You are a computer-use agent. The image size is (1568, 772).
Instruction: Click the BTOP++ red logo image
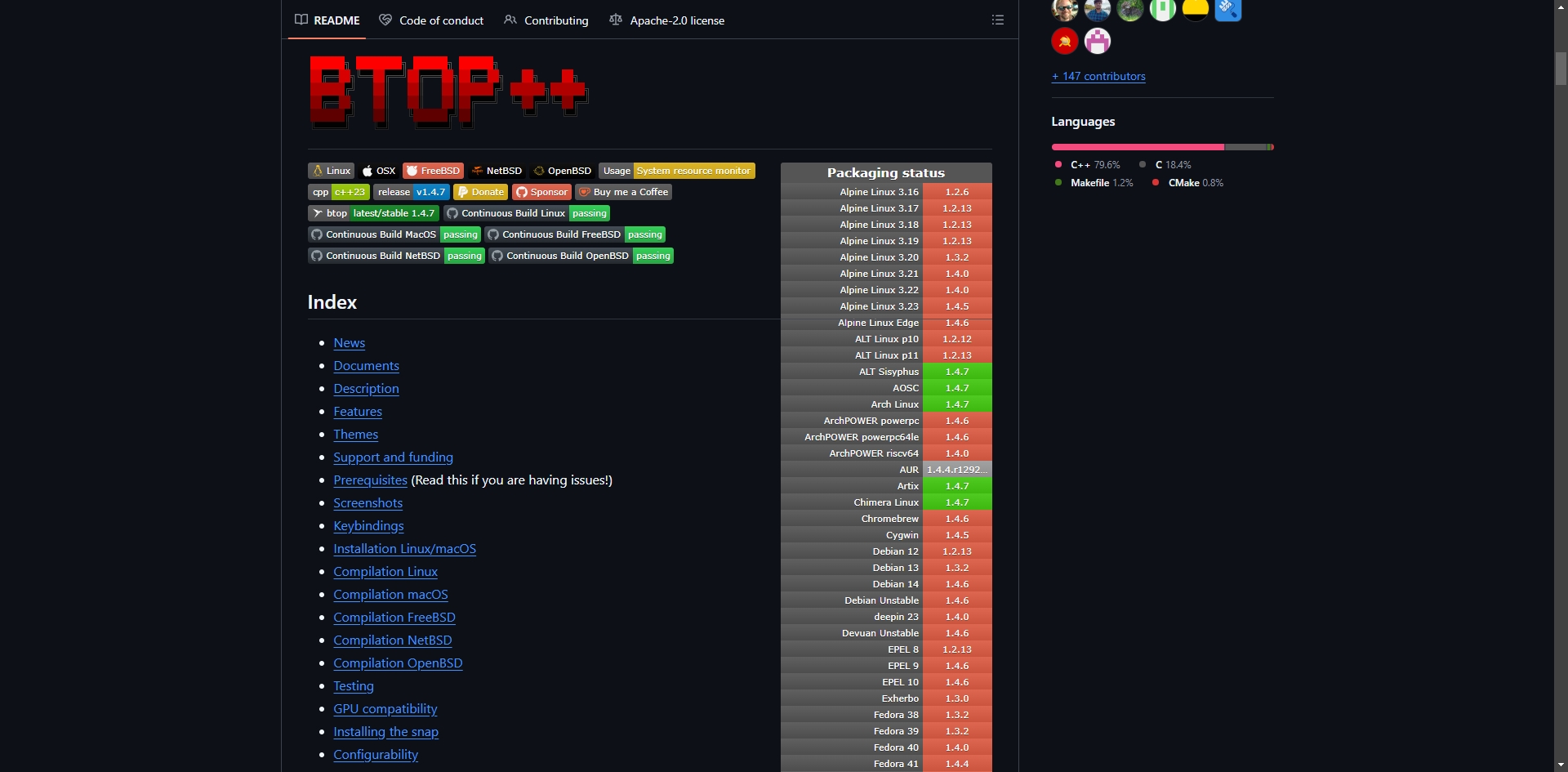(x=448, y=91)
